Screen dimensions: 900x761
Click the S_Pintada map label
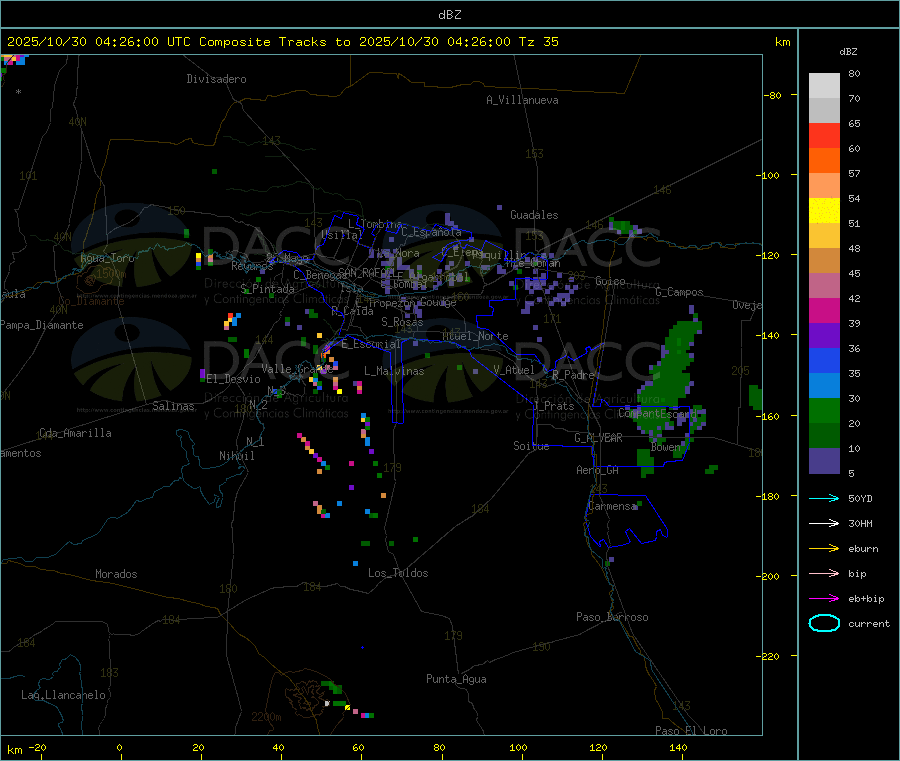[267, 289]
